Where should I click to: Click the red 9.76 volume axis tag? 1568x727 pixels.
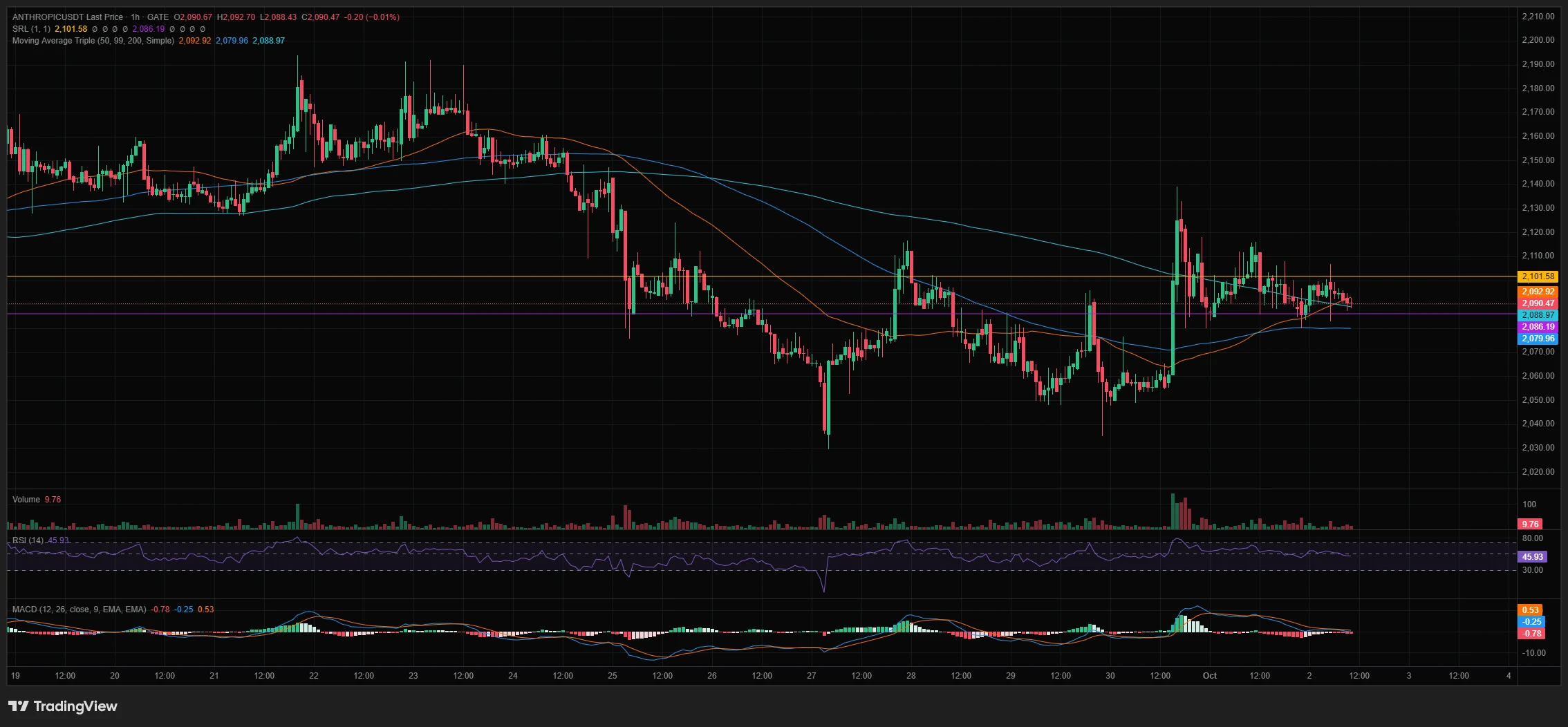(1531, 524)
